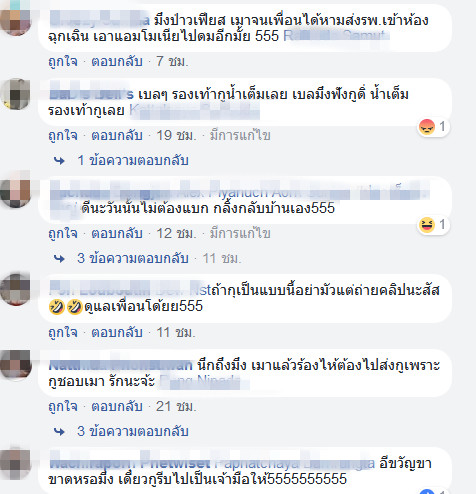Screen dimensions: 476x494
Task: Expand 3 ข้อความตอบกลับ under the 21 ชม. comment
Action: click(133, 431)
